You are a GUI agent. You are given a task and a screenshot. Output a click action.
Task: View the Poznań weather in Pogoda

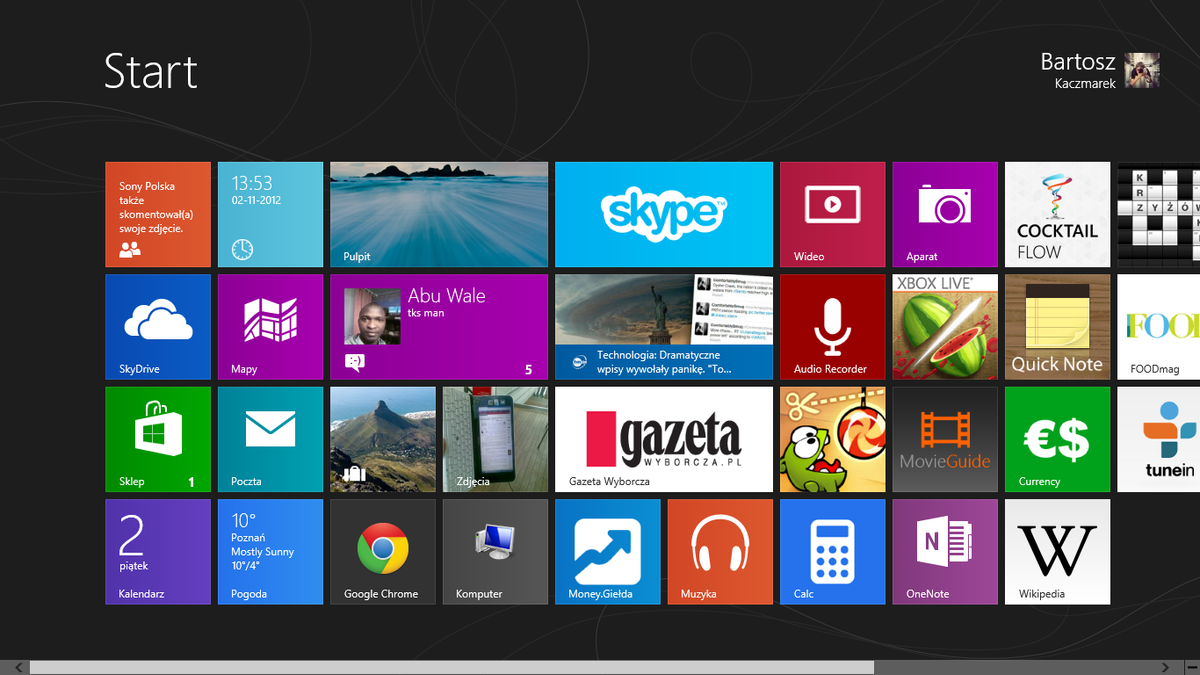[269, 551]
